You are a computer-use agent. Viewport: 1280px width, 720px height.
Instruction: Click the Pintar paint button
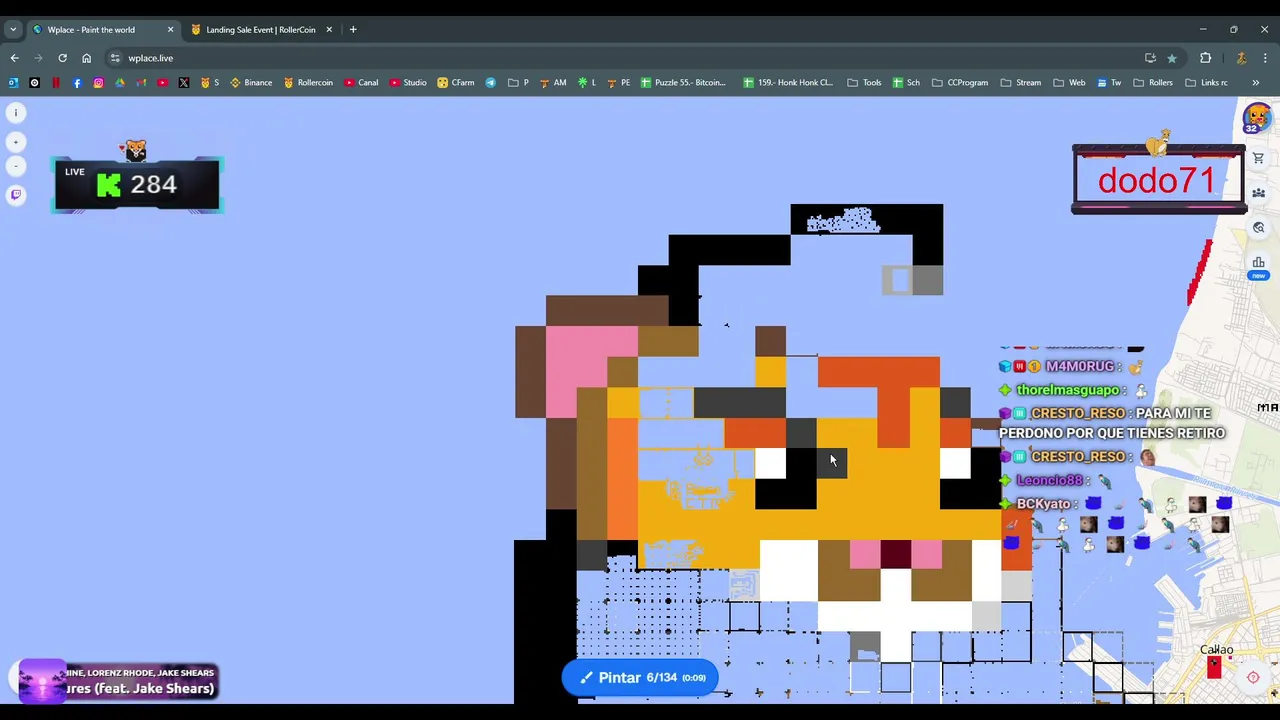pos(640,678)
